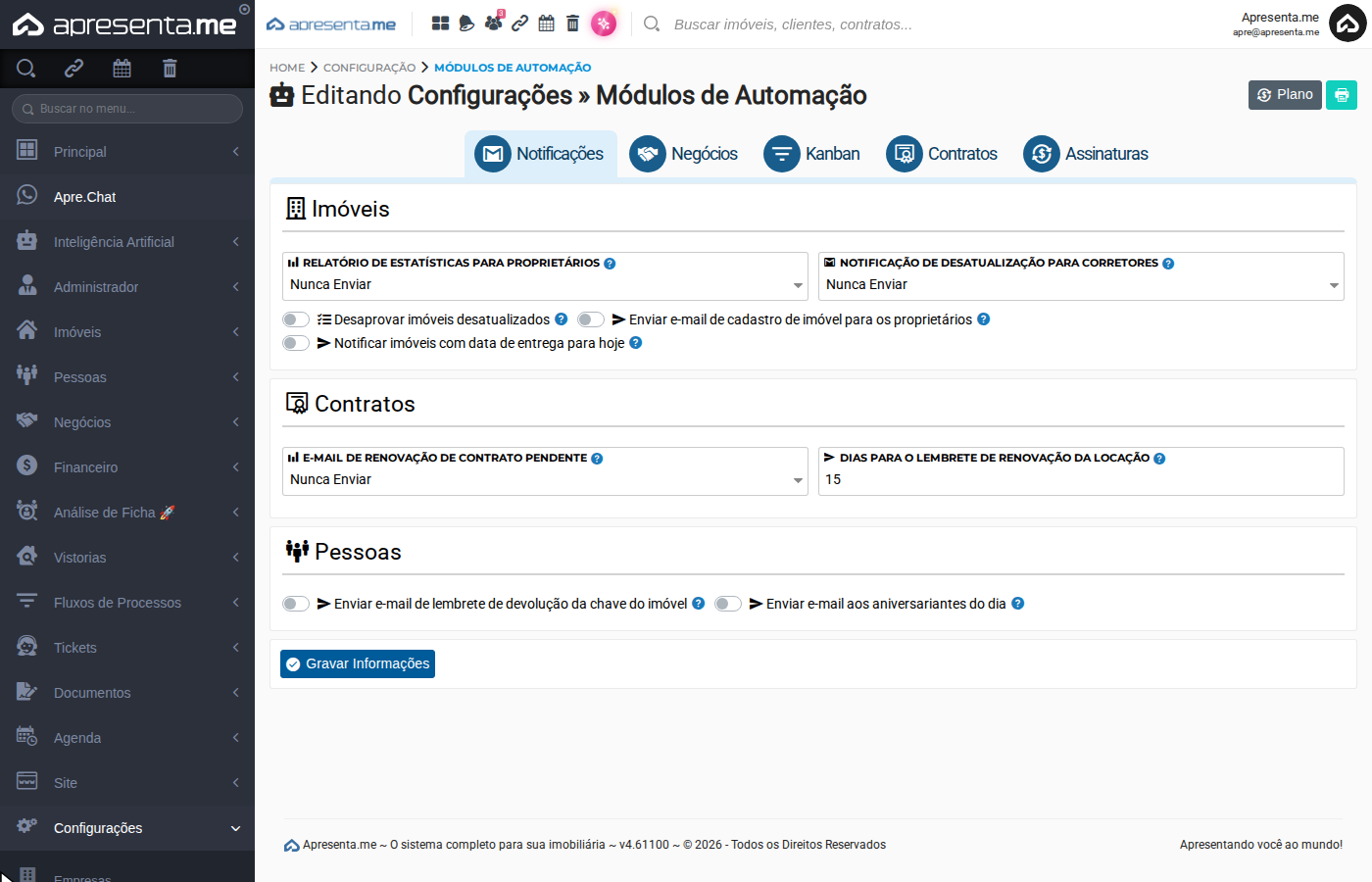Open Pessoas in the sidebar
Screen dimensions: 1372x882
127,377
